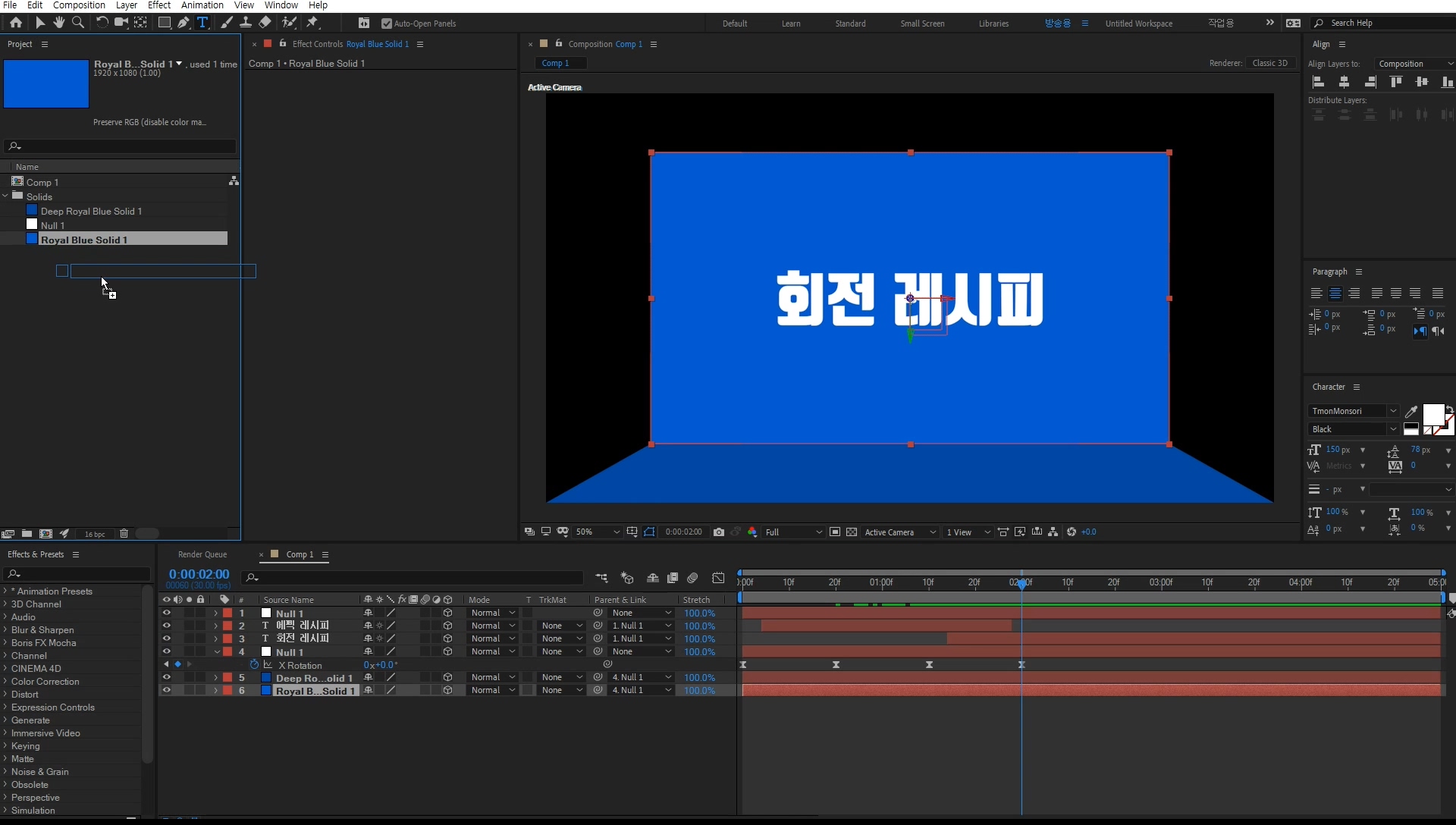The width and height of the screenshot is (1456, 825).
Task: Open the Composition menu
Action: pyautogui.click(x=79, y=5)
